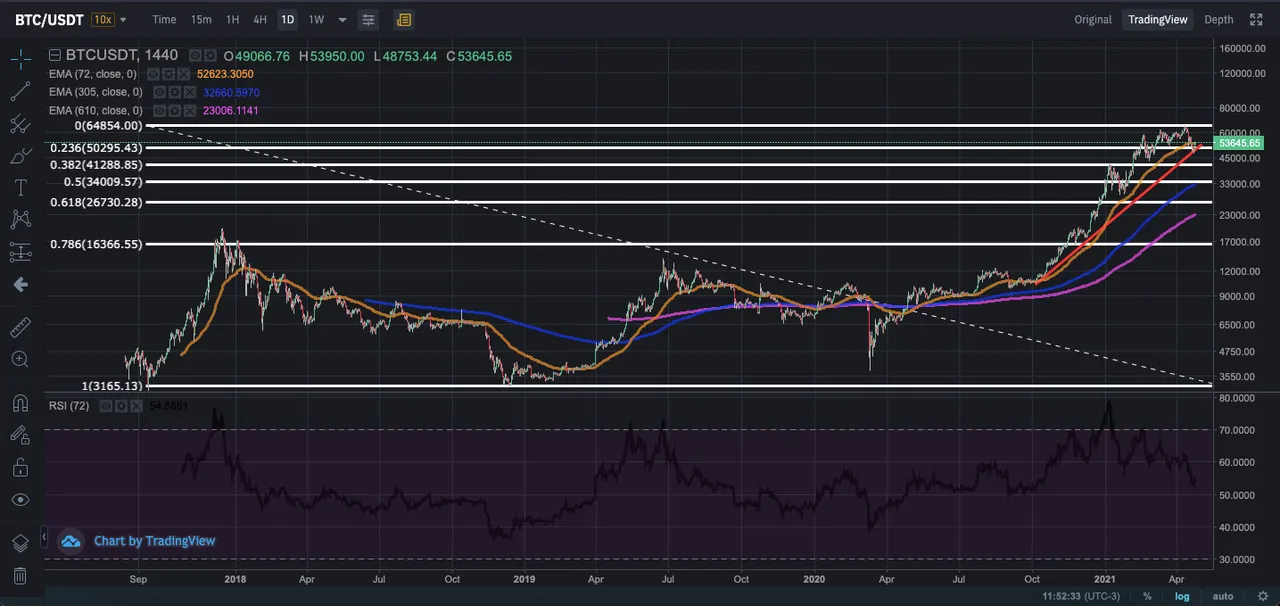Toggle log scale mode
1280x606 pixels.
coord(1182,596)
